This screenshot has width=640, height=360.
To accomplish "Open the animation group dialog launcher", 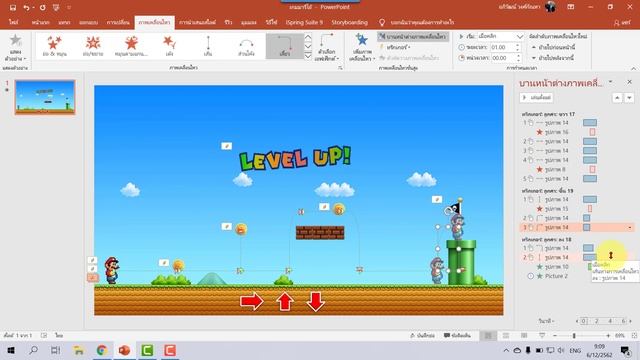I will (340, 68).
